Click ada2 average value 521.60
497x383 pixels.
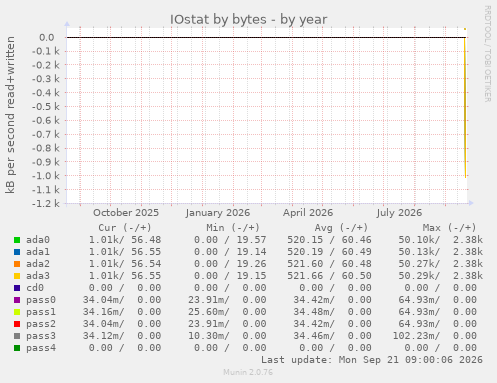[305, 264]
